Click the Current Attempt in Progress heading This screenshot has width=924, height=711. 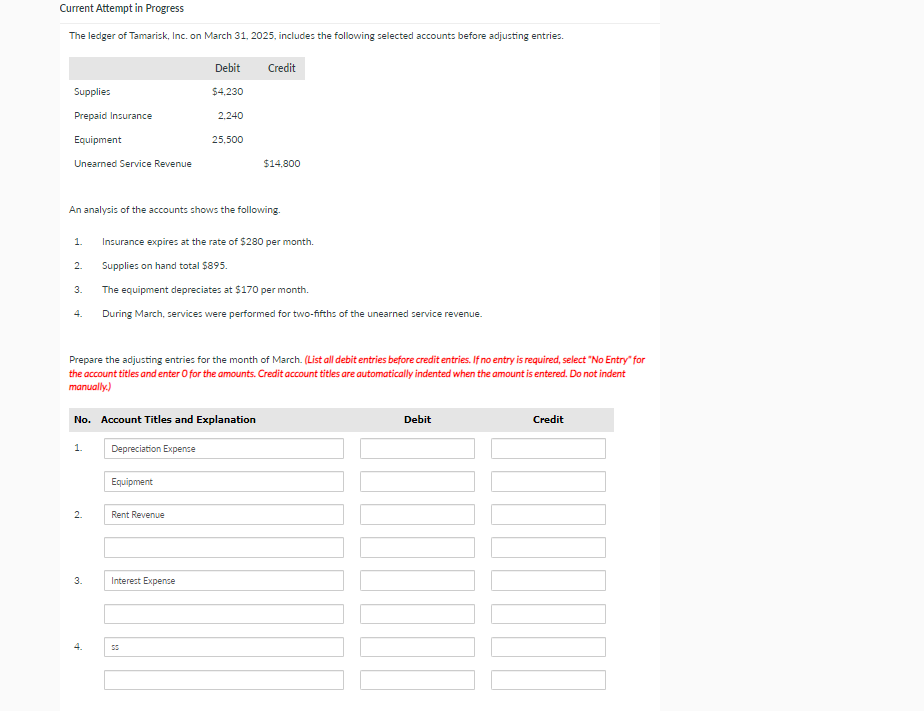pos(120,8)
